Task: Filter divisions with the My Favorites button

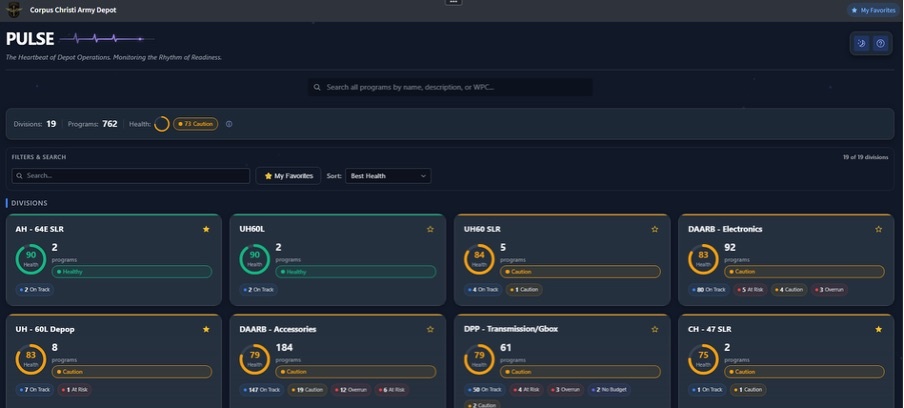Action: [x=288, y=176]
